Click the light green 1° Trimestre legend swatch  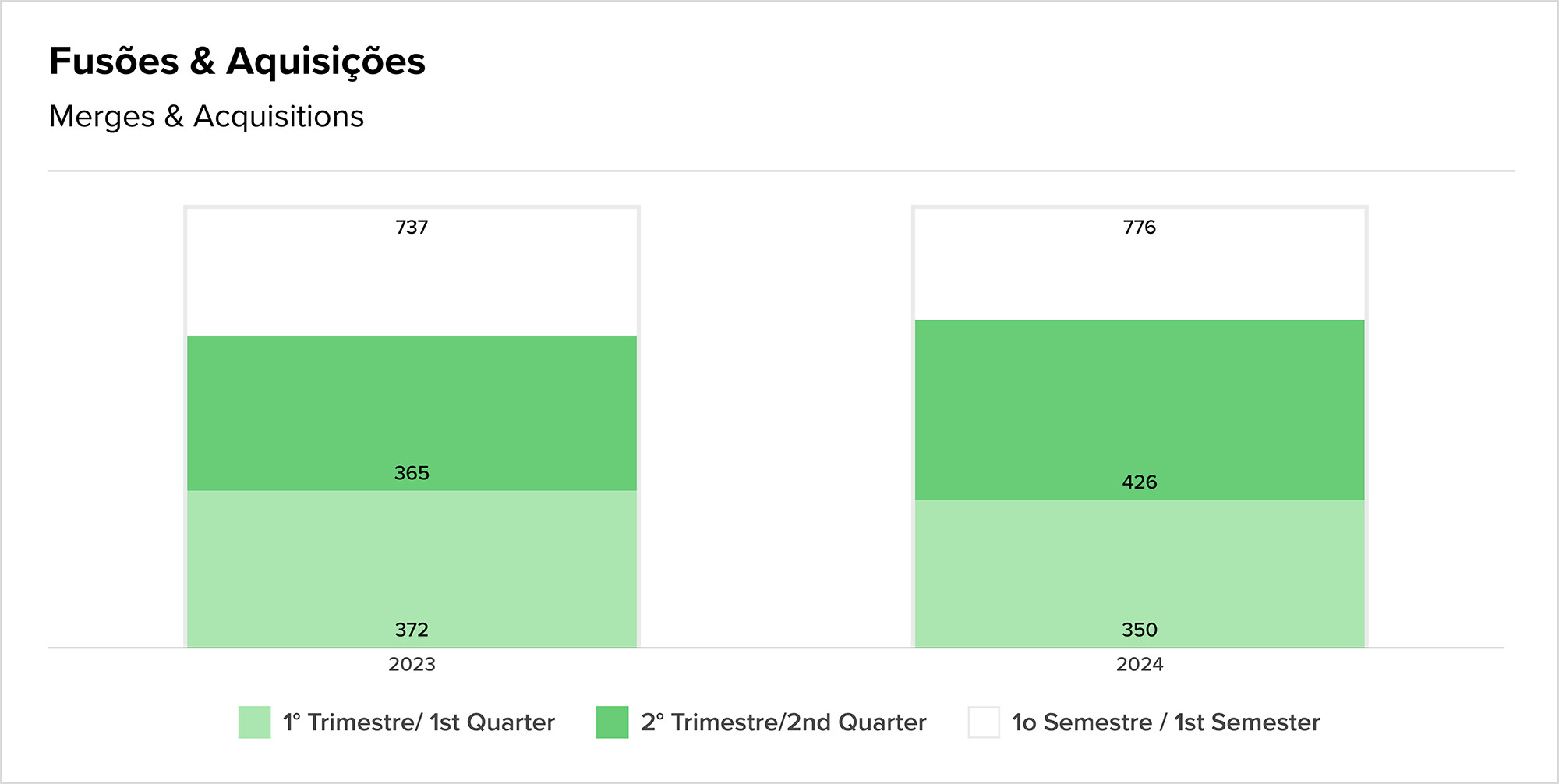[254, 722]
